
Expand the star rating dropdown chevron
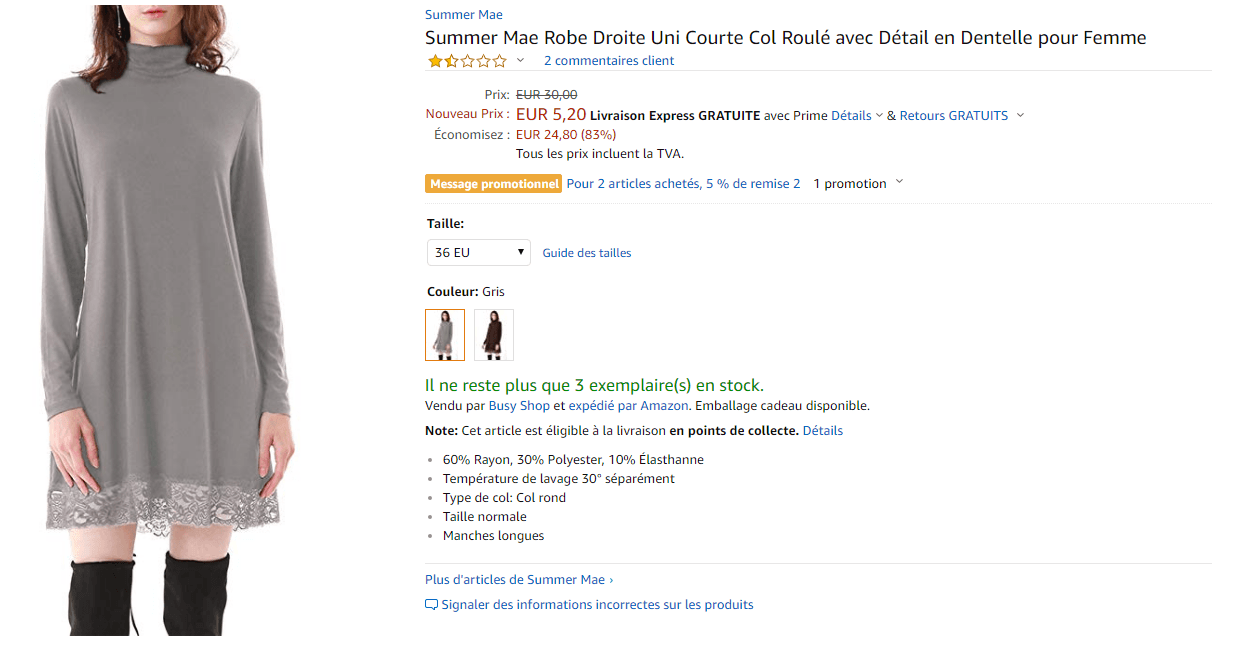[x=521, y=61]
